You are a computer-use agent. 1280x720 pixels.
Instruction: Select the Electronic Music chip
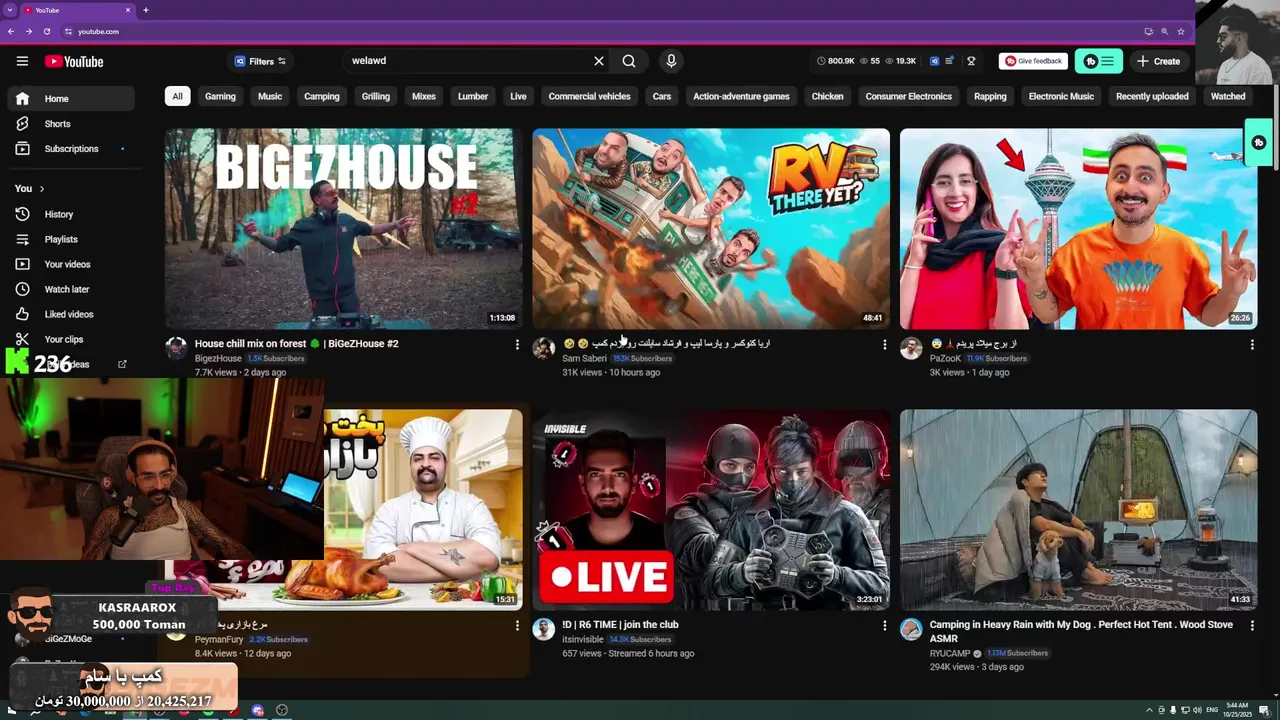(1061, 96)
